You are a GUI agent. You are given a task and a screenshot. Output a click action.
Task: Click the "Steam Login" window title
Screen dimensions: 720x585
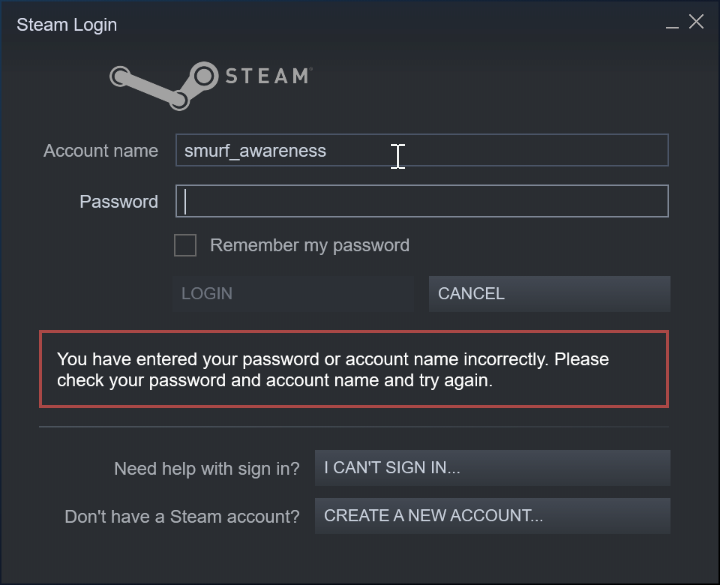[67, 25]
